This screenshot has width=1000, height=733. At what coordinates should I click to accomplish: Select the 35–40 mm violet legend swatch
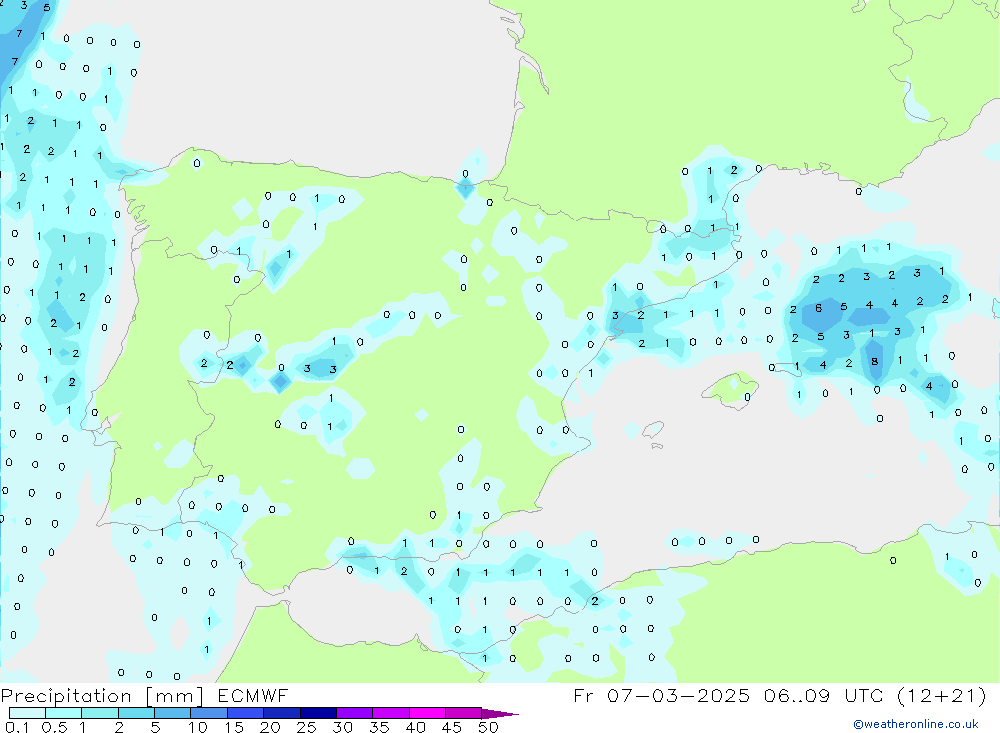391,713
